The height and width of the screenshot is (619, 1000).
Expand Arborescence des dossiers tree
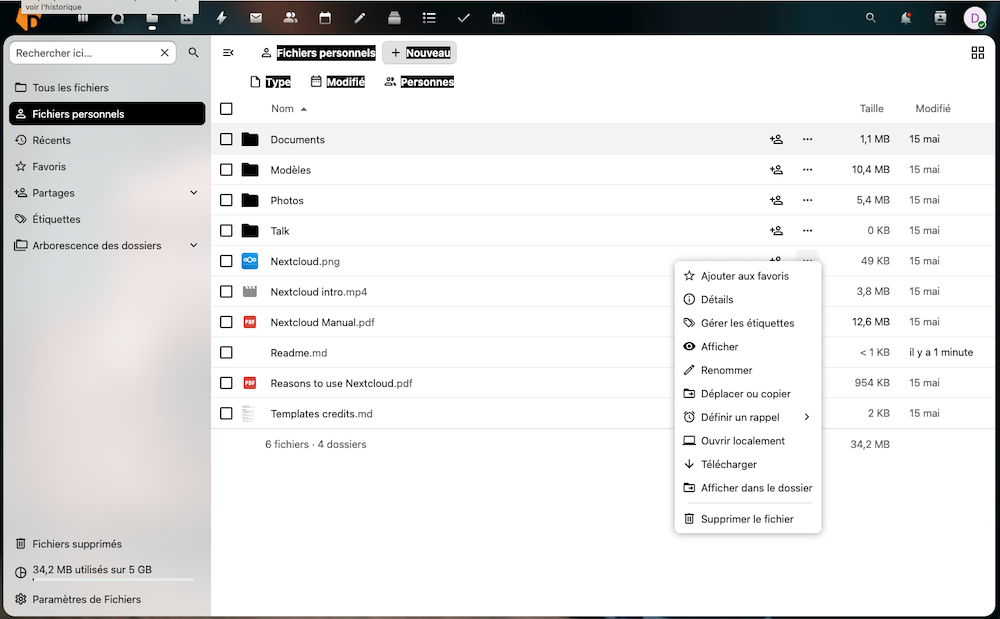[x=194, y=246]
